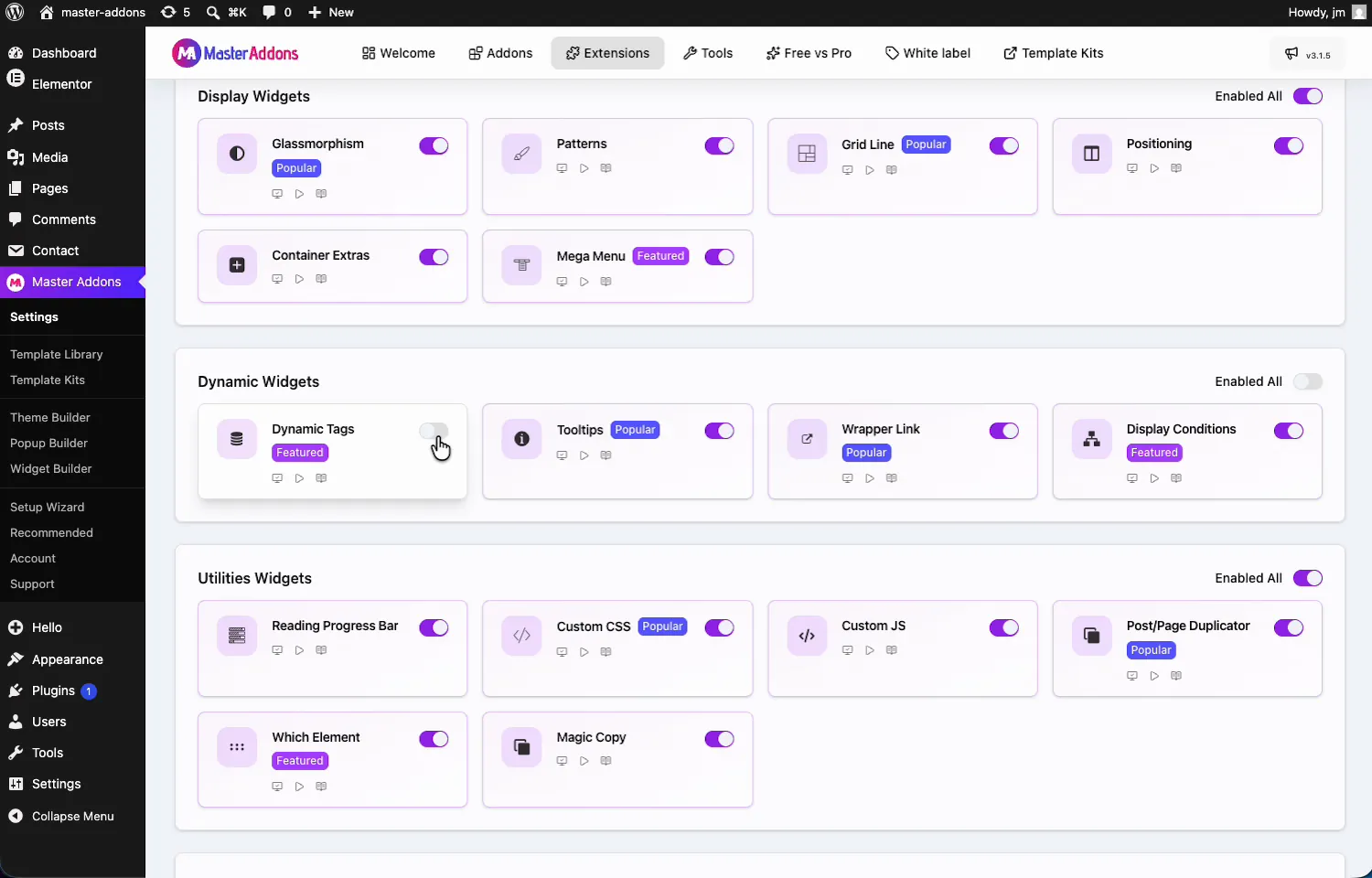Click the megaphone changelog icon v3.1.5
This screenshot has height=878, width=1372.
point(1292,54)
